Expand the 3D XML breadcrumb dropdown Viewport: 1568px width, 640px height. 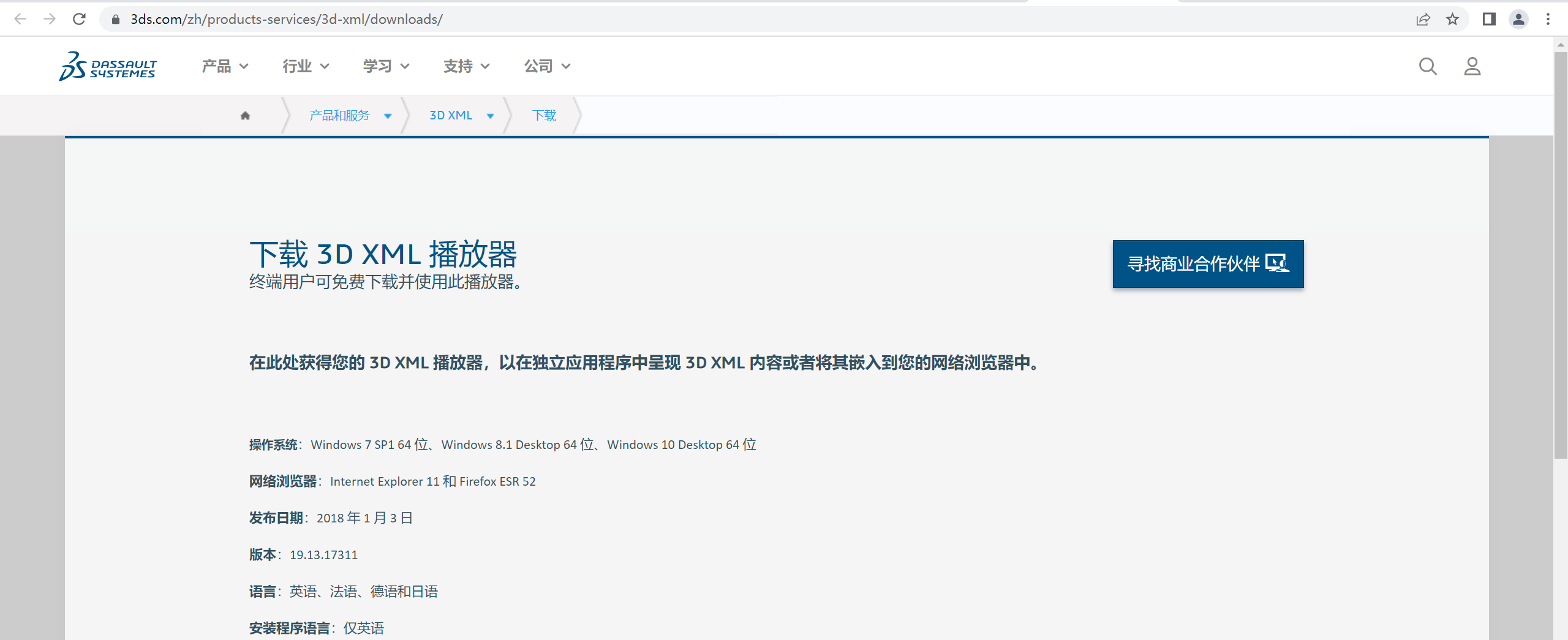tap(490, 116)
